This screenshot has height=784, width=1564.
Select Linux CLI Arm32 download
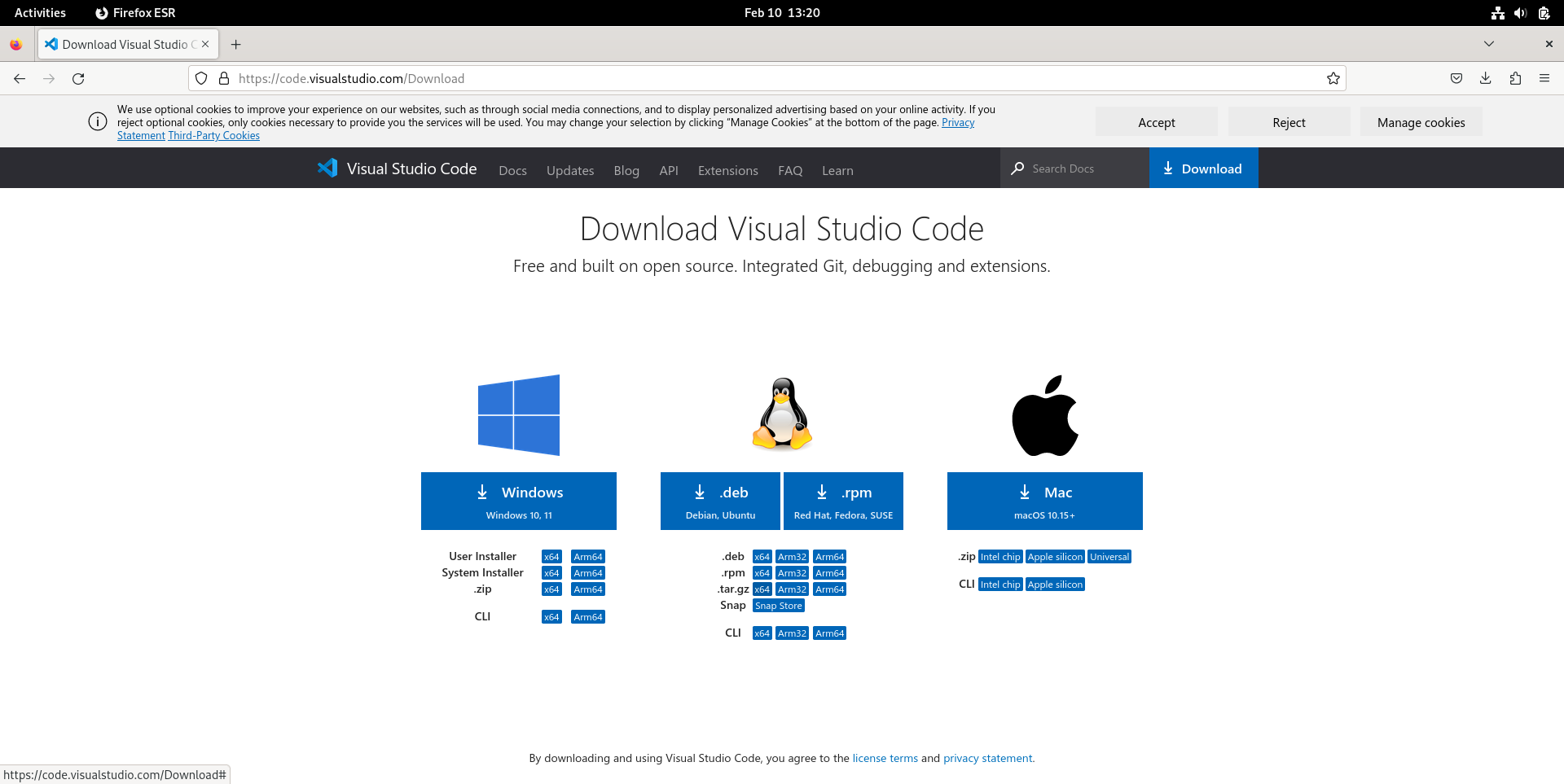coord(792,633)
